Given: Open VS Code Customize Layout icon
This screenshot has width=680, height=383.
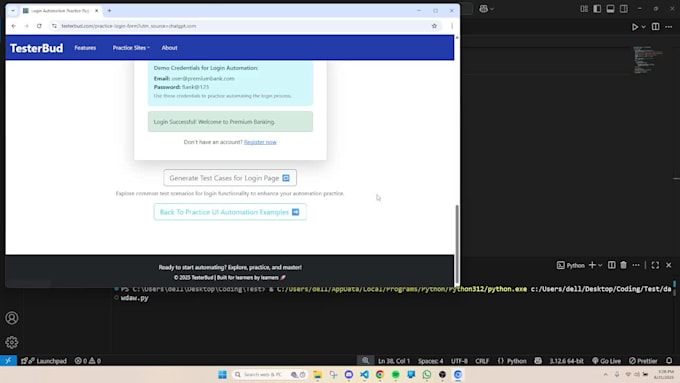Looking at the screenshot, I should (x=584, y=9).
